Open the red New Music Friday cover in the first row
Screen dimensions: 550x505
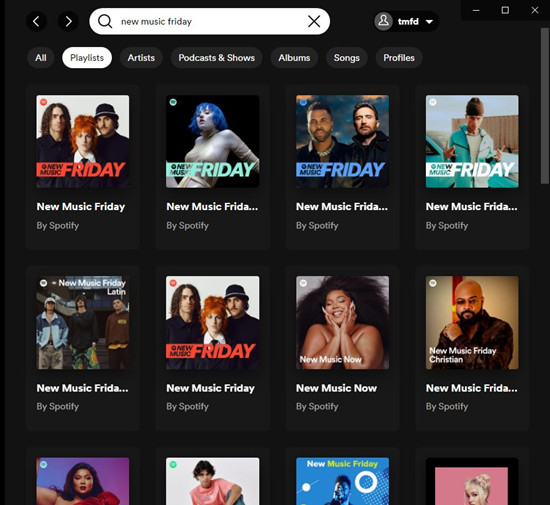click(83, 141)
